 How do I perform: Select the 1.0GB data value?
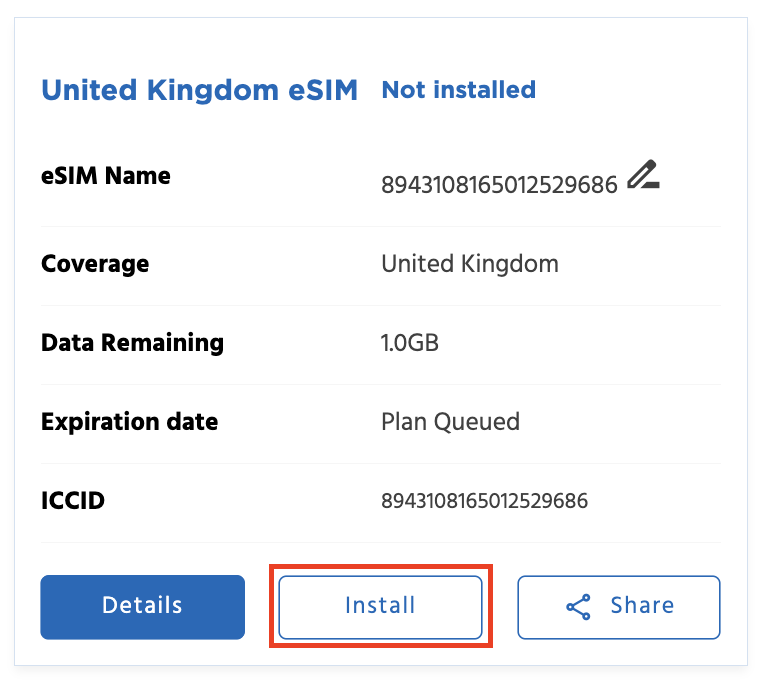tap(410, 343)
